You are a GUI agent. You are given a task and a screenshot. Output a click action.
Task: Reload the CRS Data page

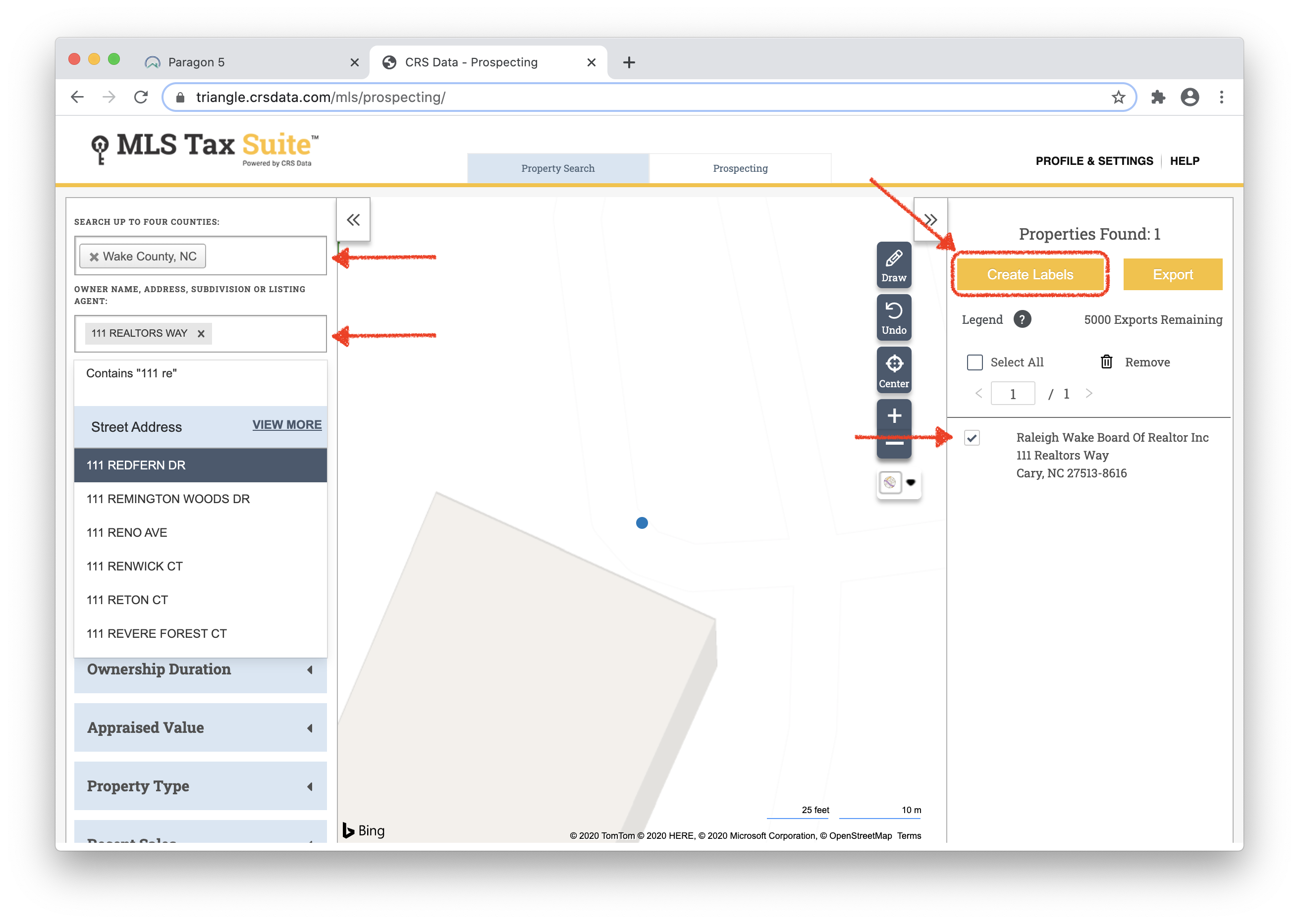click(141, 97)
